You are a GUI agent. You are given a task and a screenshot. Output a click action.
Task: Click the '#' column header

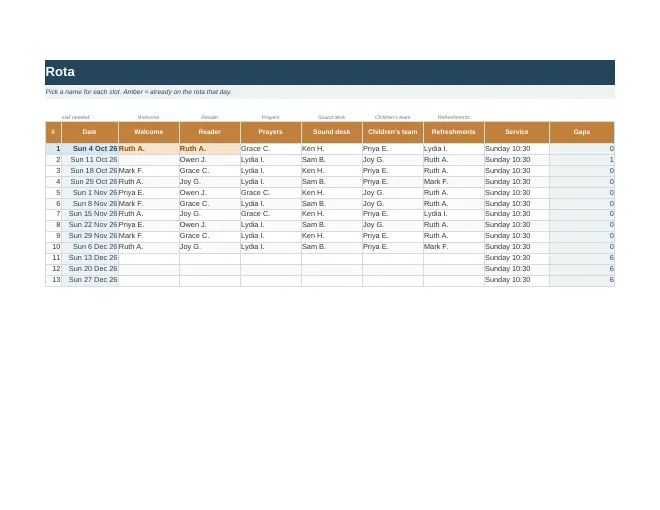tap(53, 132)
